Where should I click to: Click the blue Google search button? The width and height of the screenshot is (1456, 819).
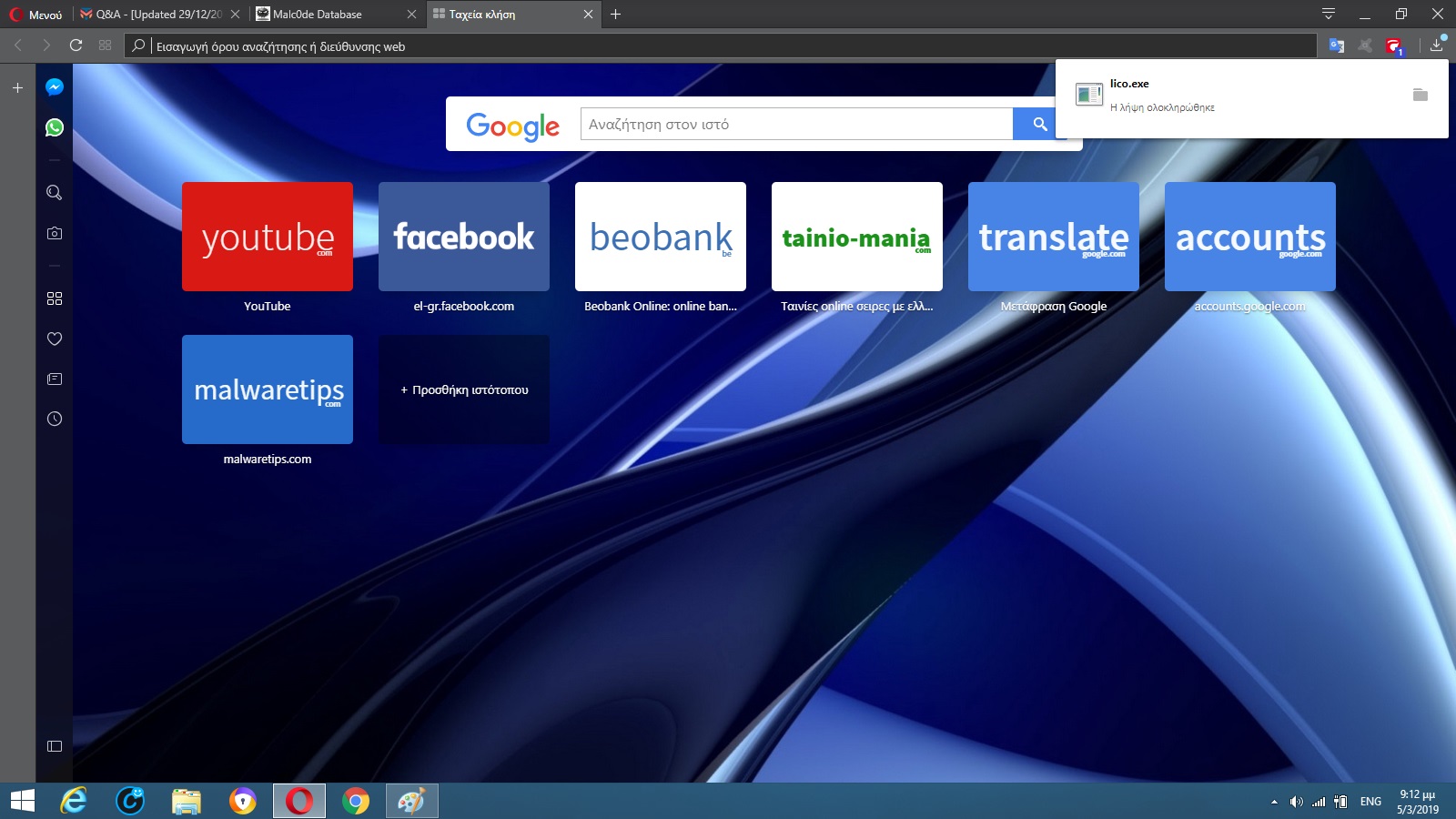(x=1039, y=124)
